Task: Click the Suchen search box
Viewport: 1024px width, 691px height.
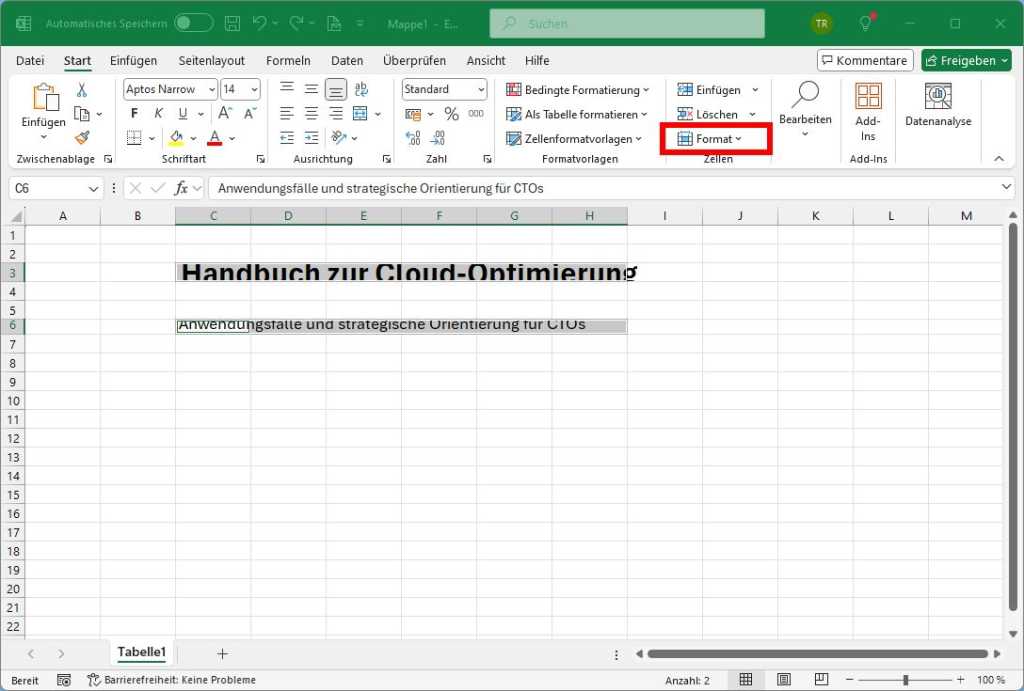Action: 627,24
